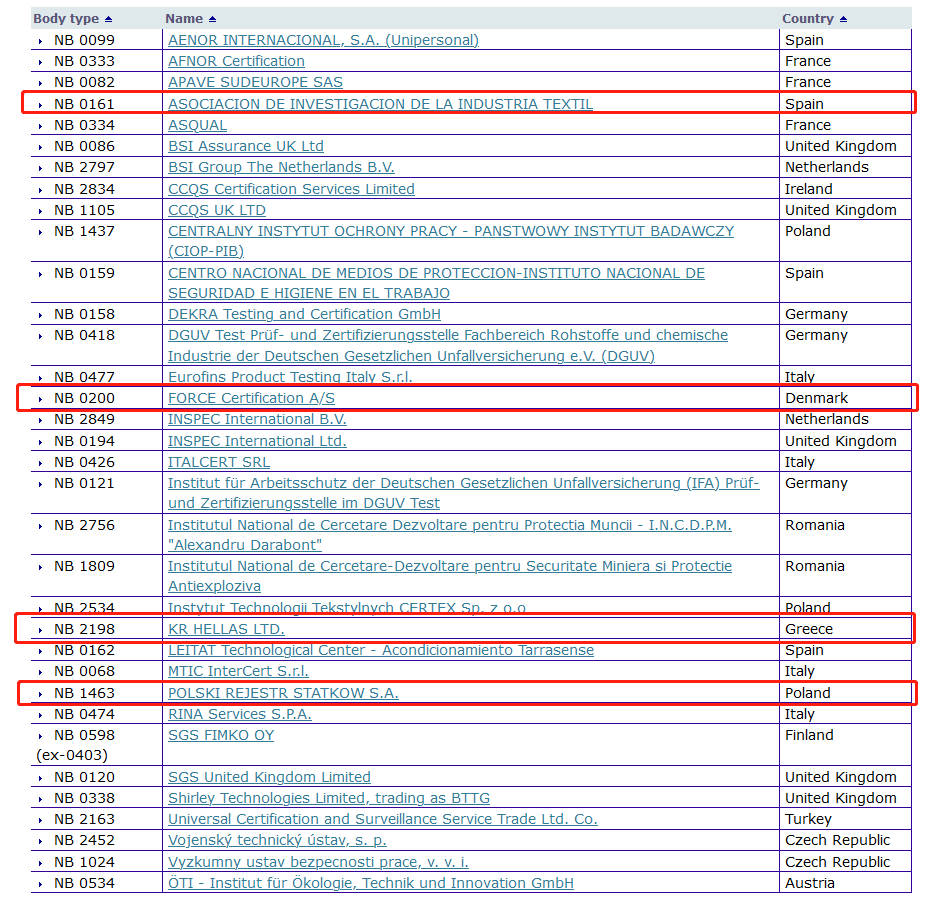Viewport: 942px width, 898px height.
Task: Open Instytut Technologii Tekstylnych CERTEX link
Action: click(347, 608)
